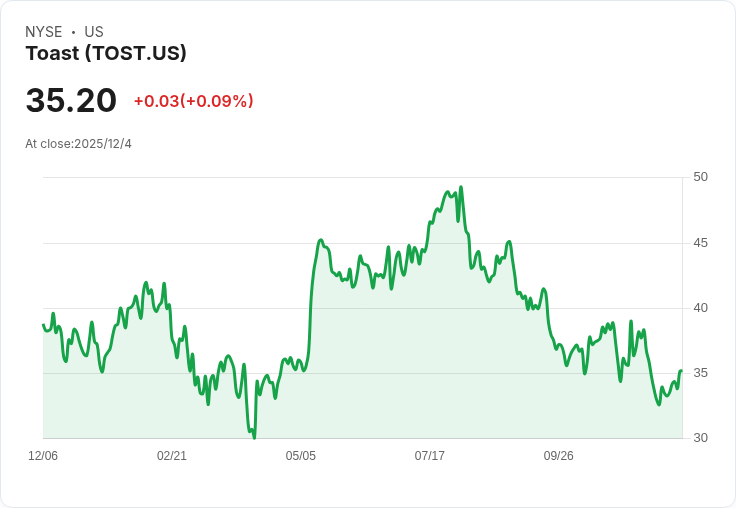736x508 pixels.
Task: Click the 35 price level label
Action: (x=701, y=373)
